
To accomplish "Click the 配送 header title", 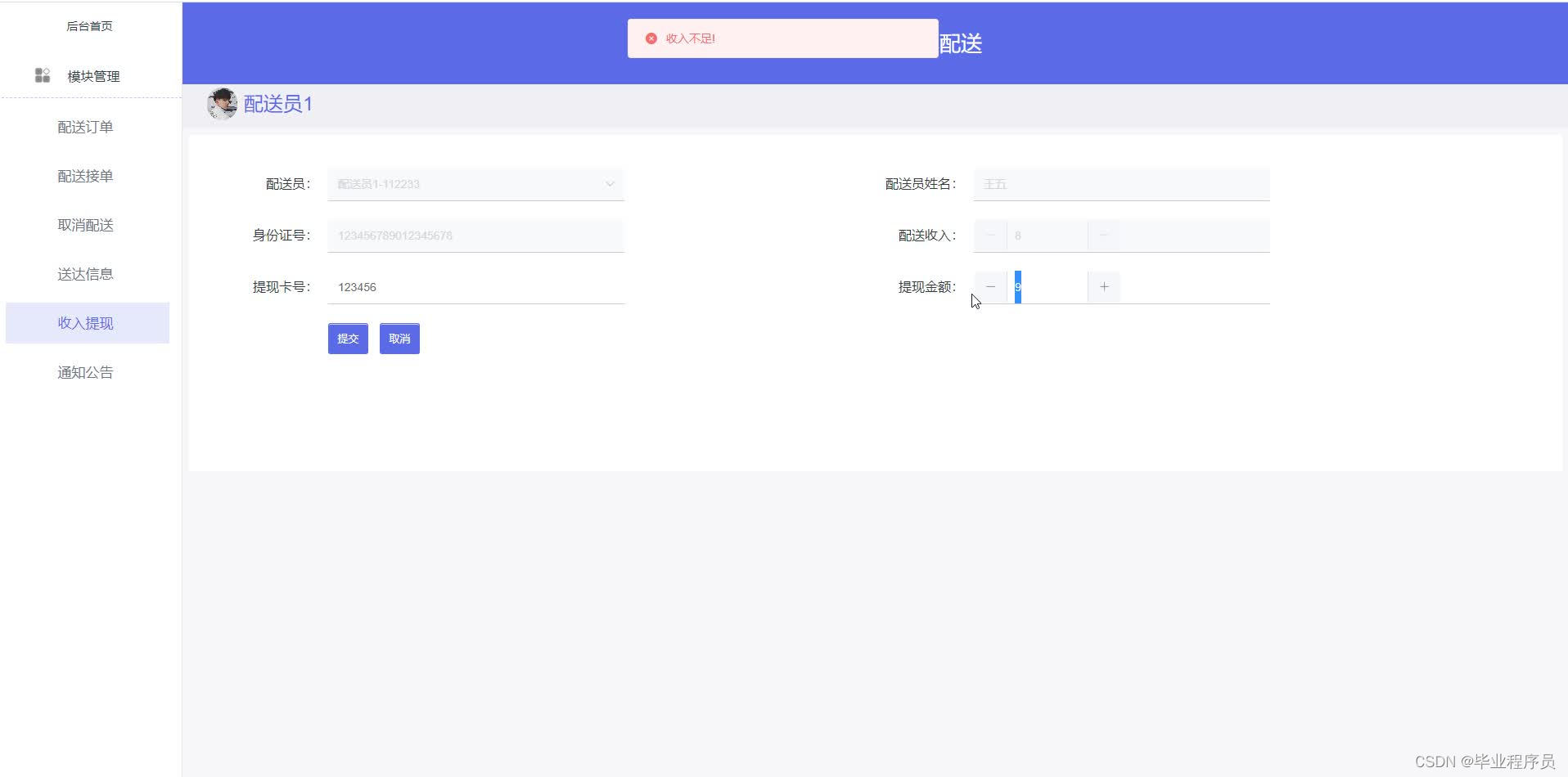I will click(960, 43).
